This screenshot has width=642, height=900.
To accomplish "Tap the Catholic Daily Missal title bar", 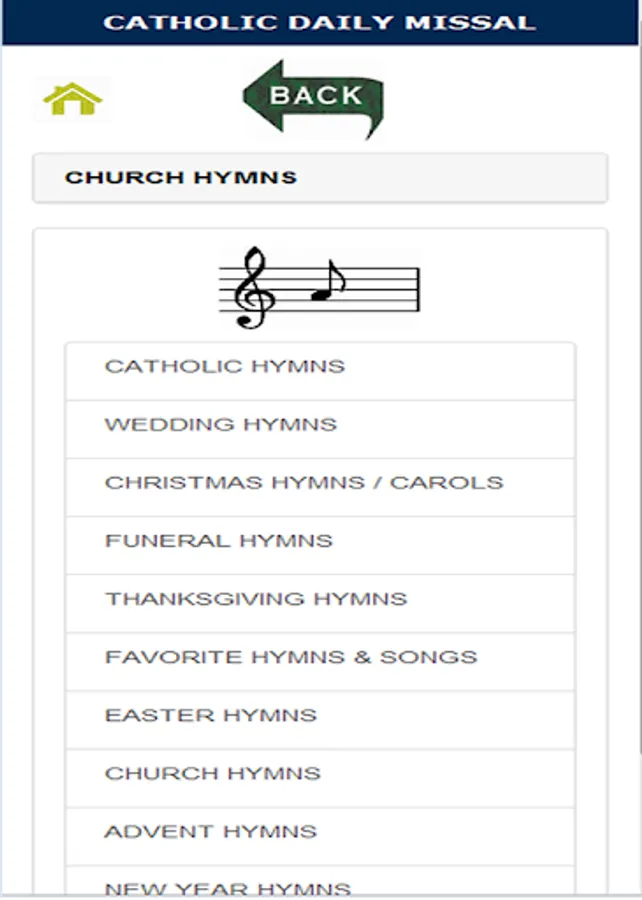I will tap(320, 23).
